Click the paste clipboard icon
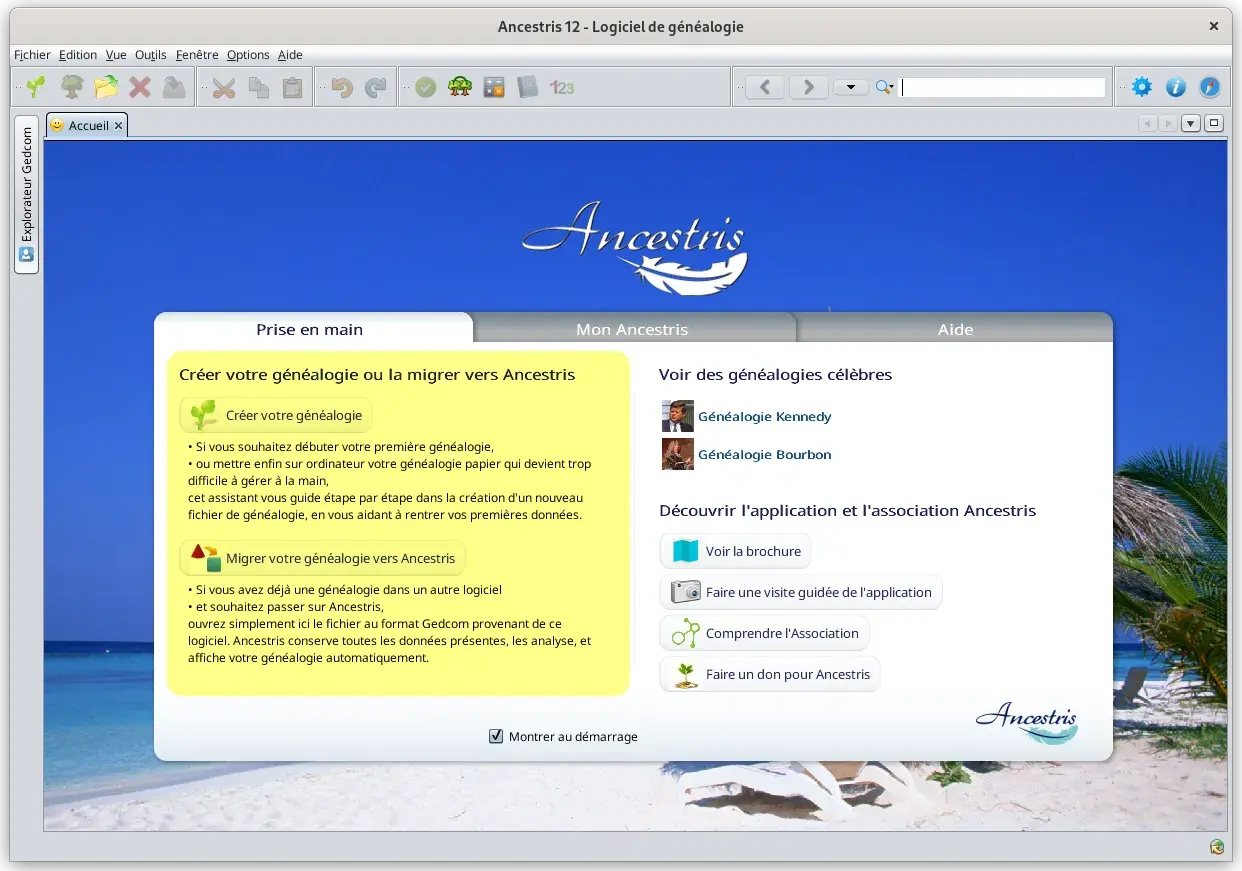This screenshot has height=871, width=1242. [x=292, y=88]
